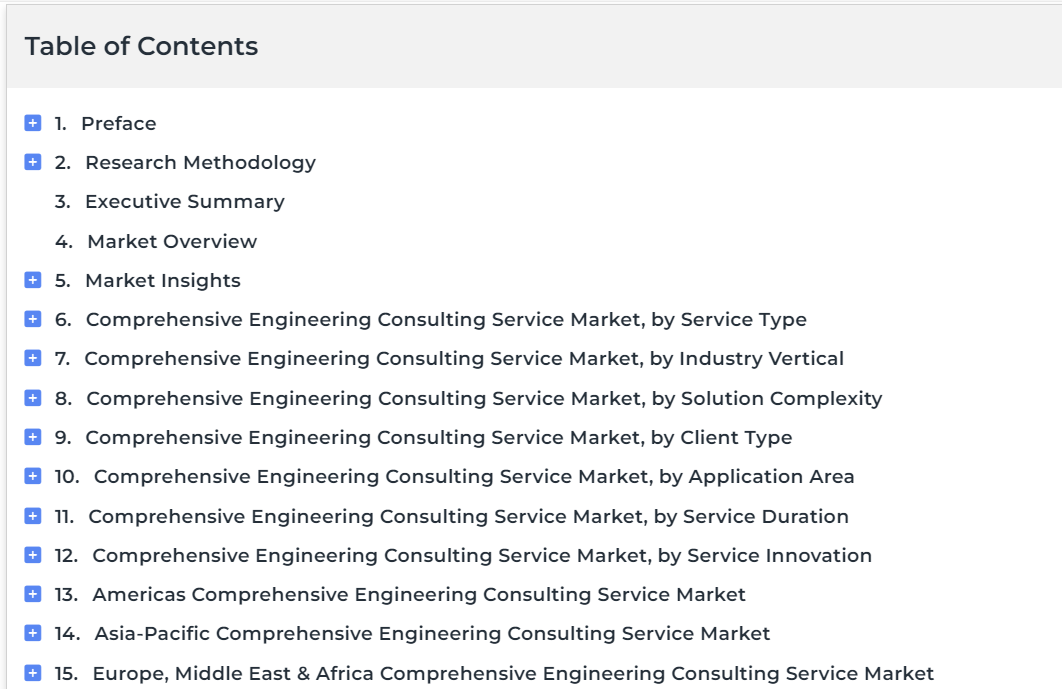Screen dimensions: 1062x689
Task: Select the Research Methodology entry text
Action: tap(200, 163)
